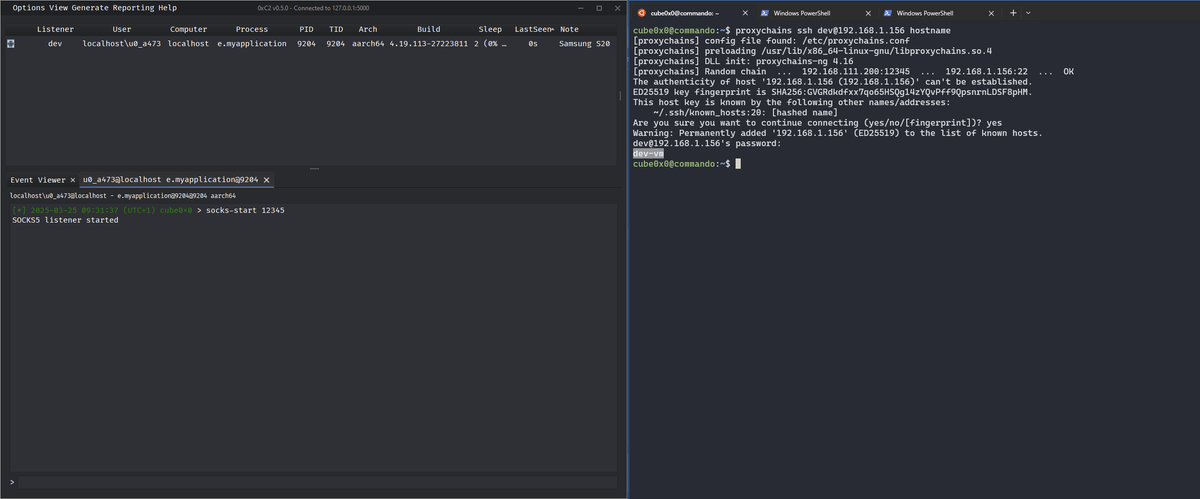Select 'Samsung S20' note cell
1200x499 pixels.
tap(584, 44)
